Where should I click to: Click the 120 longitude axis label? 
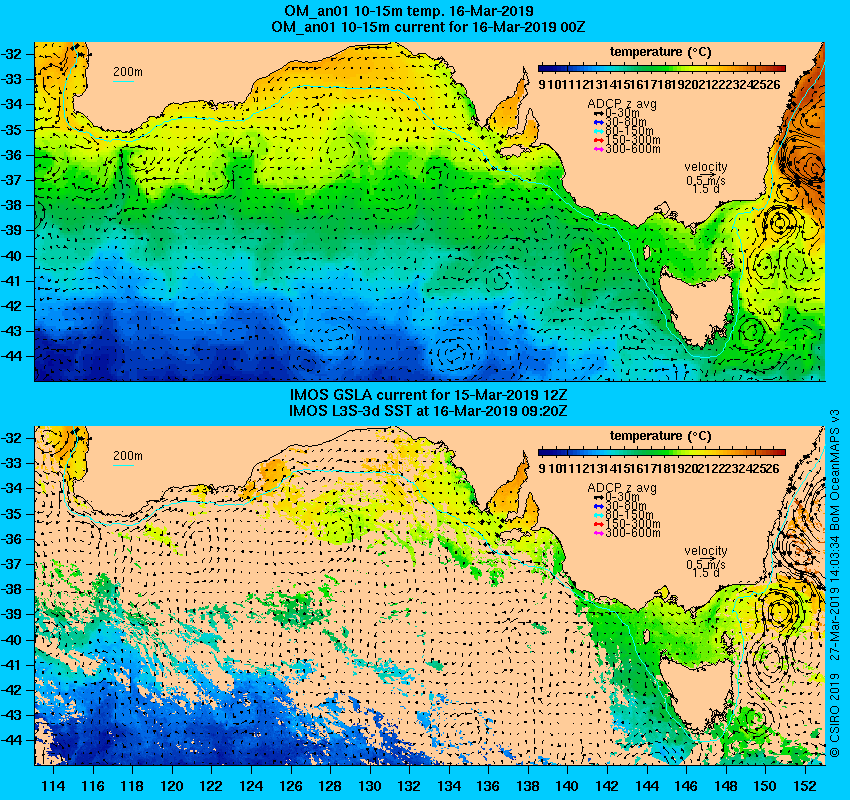click(x=172, y=786)
